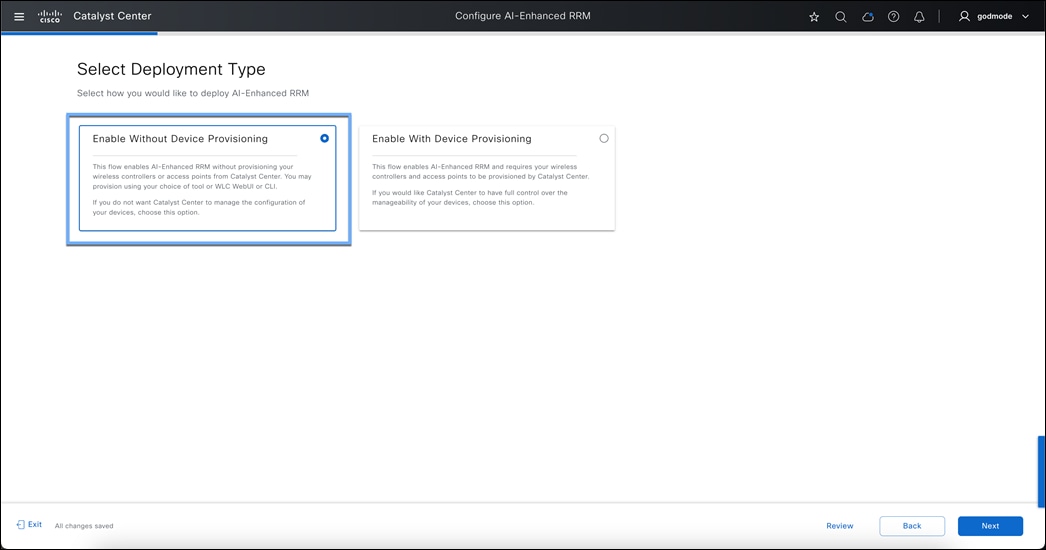This screenshot has height=550, width=1046.
Task: Open the search magnifier icon
Action: [x=841, y=17]
